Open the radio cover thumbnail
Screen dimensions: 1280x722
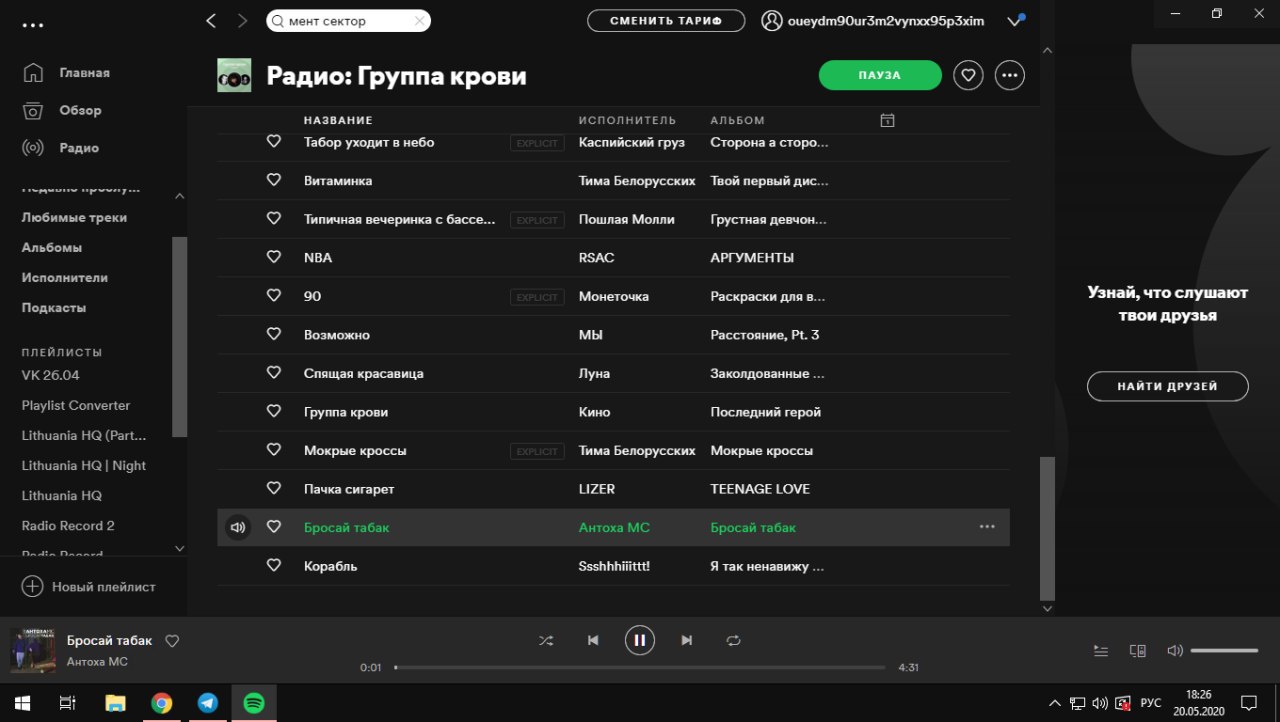[234, 76]
